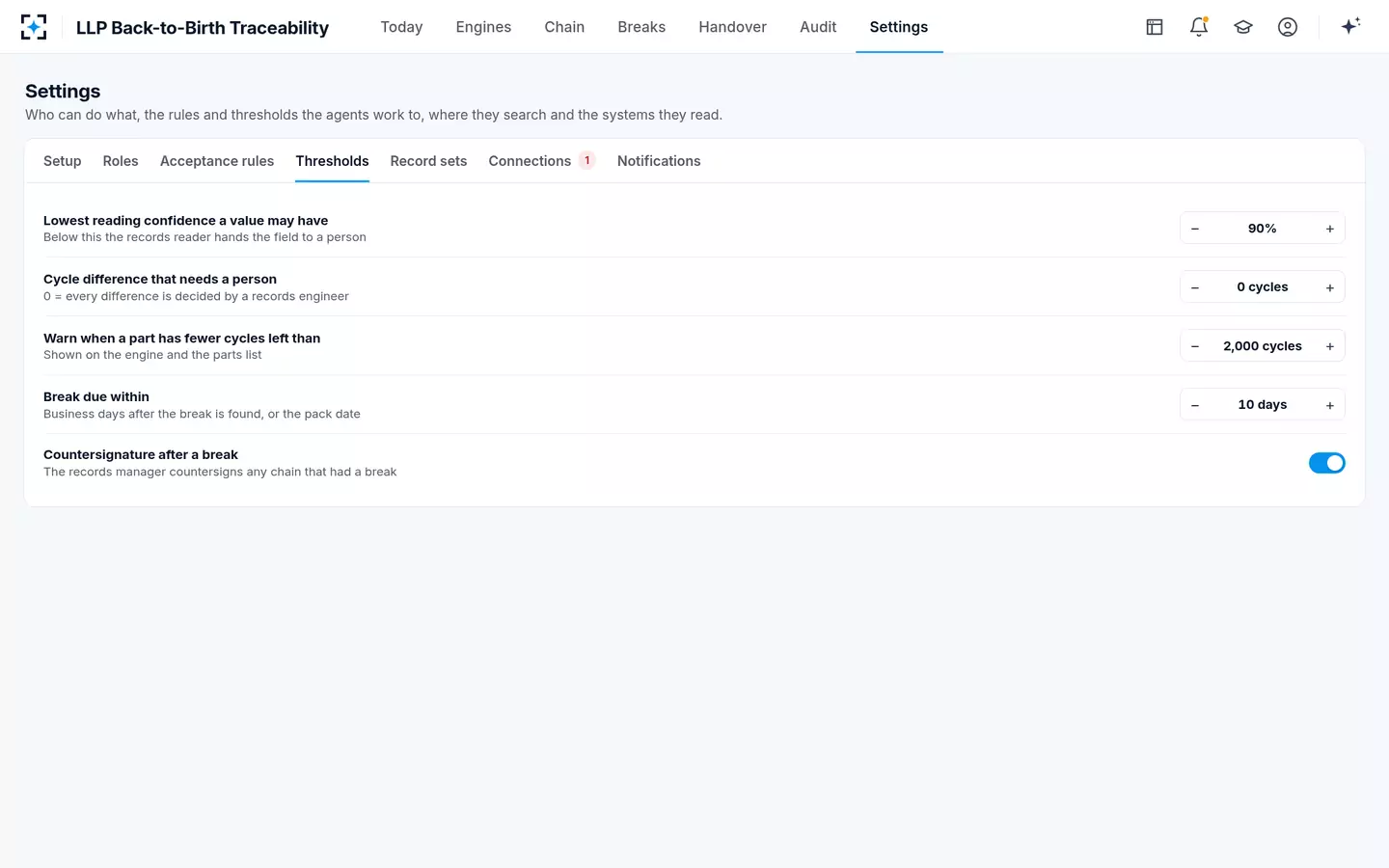Open the Audit page

pyautogui.click(x=818, y=27)
